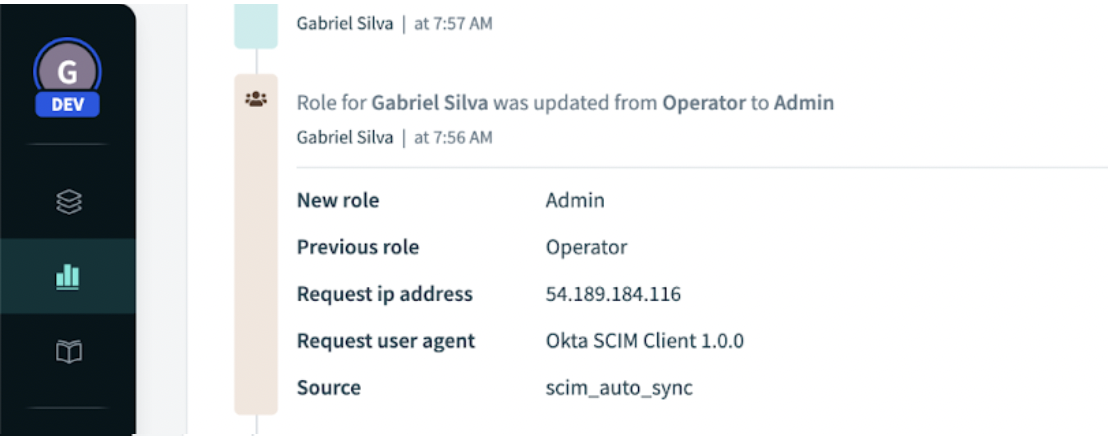Click the New role value Admin

pyautogui.click(x=575, y=200)
